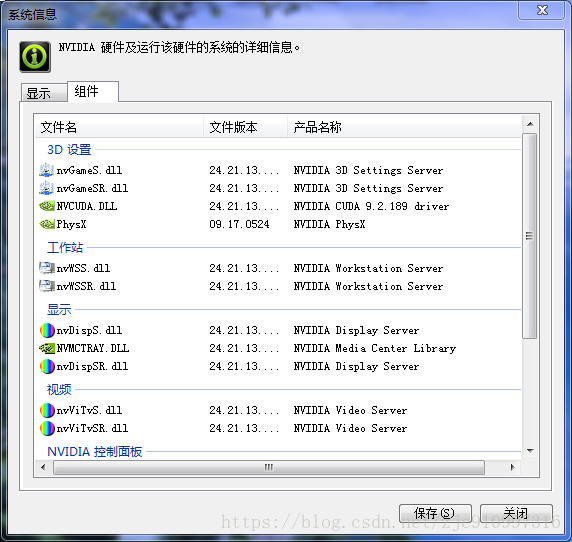Click the nvDispSR.dll color wheel icon
This screenshot has width=572, height=542.
pyautogui.click(x=47, y=366)
